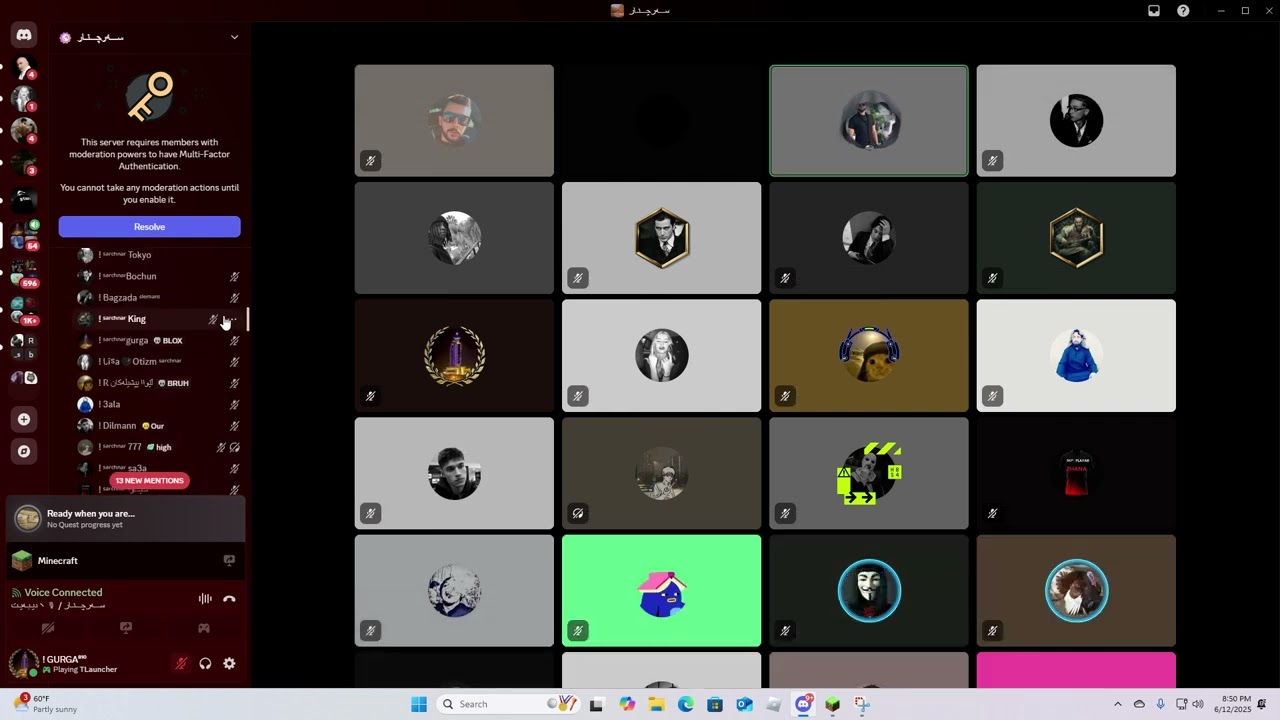
Task: Select voice user 777
Action: (x=160, y=447)
